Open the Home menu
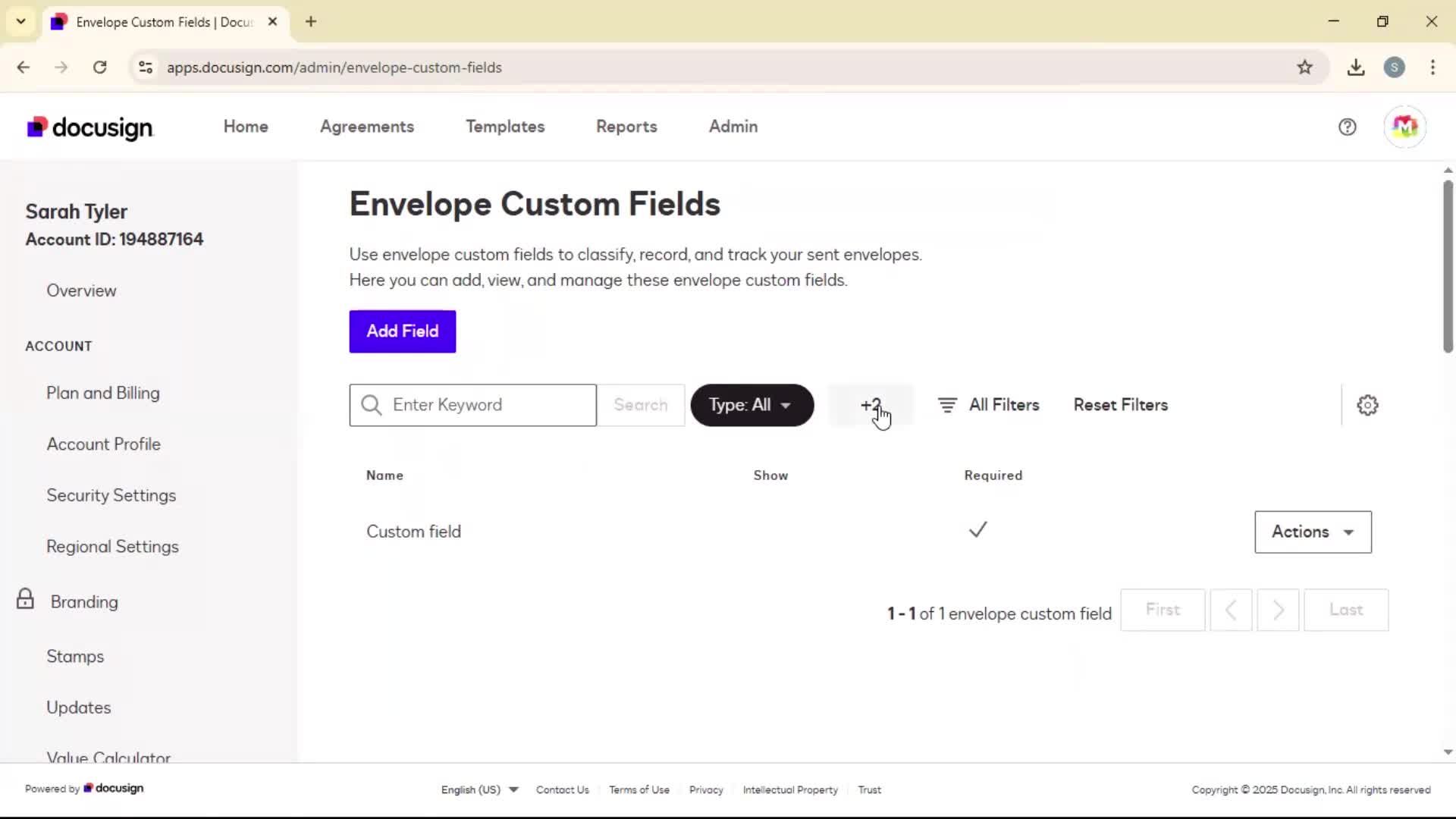The width and height of the screenshot is (1456, 819). click(246, 127)
